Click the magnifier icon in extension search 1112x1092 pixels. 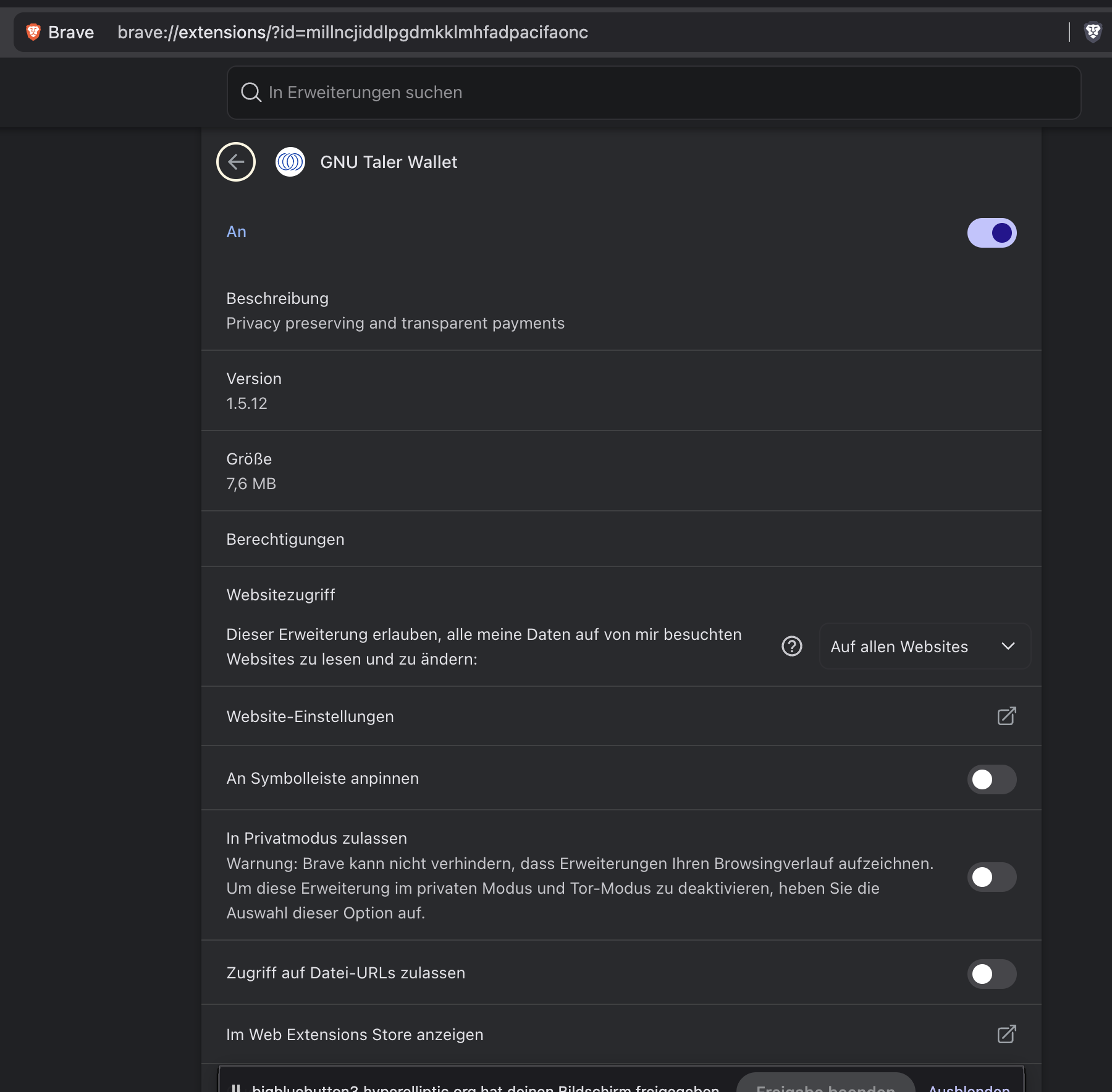[x=251, y=93]
